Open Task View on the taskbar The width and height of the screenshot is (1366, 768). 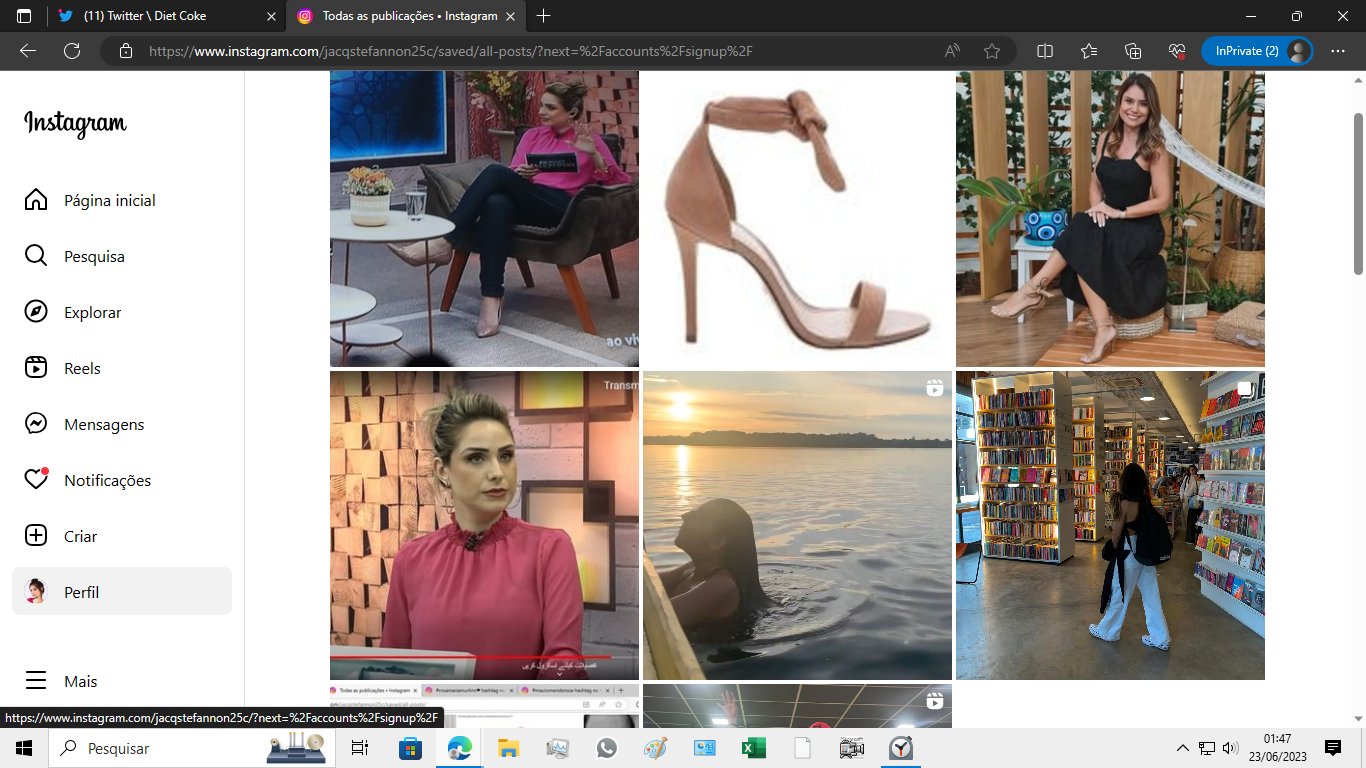360,748
